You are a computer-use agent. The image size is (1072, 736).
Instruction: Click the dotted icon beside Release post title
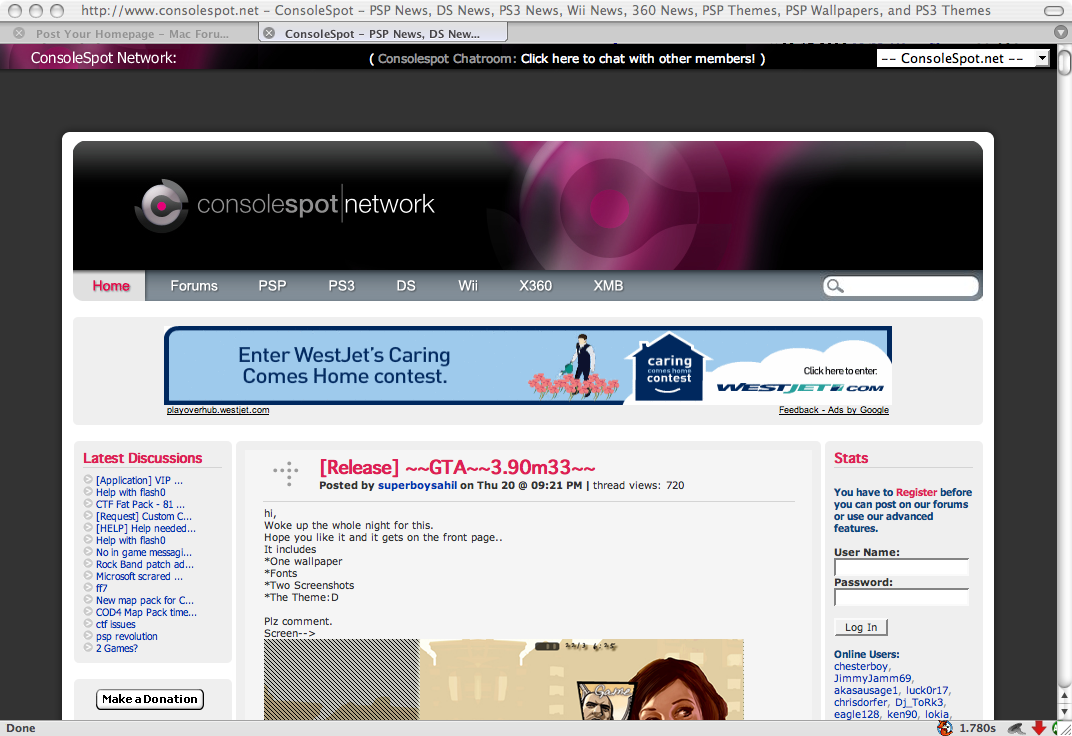pyautogui.click(x=286, y=473)
